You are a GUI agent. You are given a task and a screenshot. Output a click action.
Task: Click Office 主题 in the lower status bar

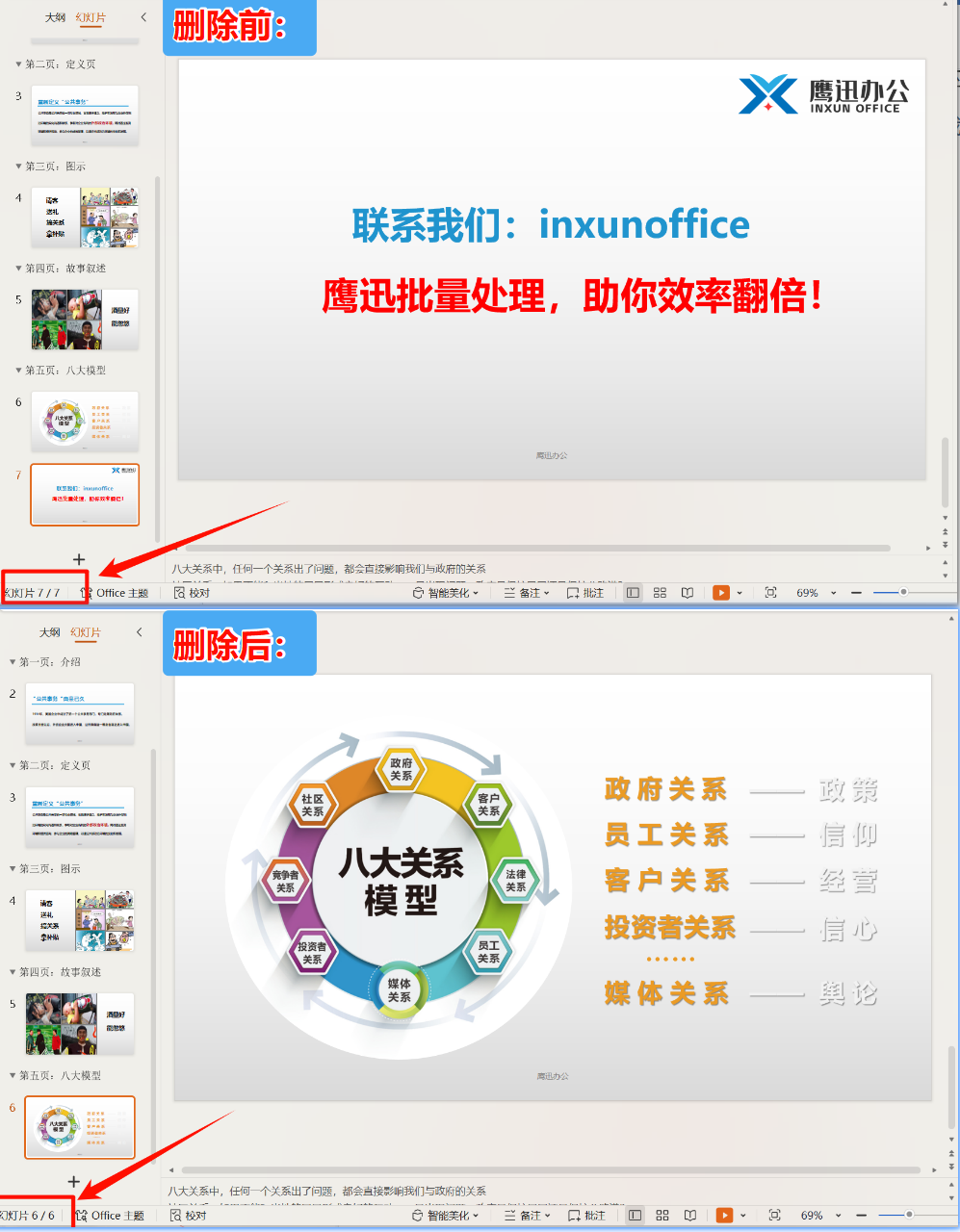coord(110,1216)
